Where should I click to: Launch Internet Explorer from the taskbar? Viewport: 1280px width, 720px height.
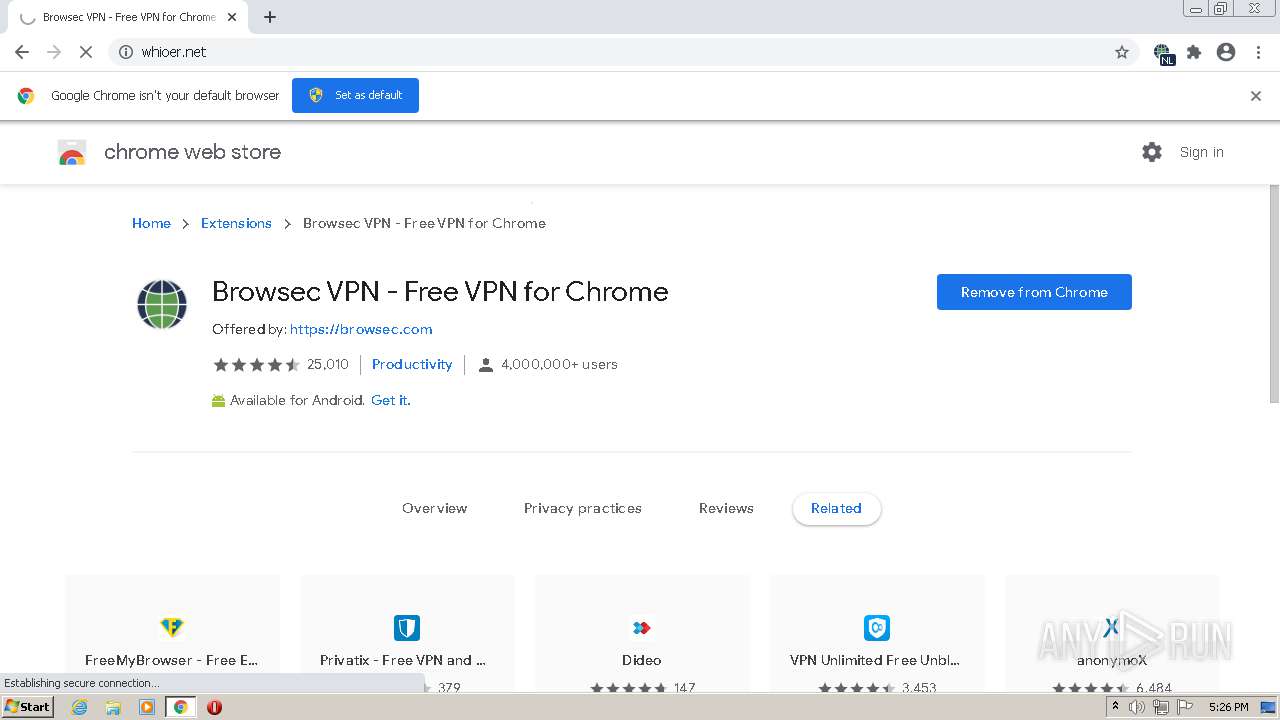pyautogui.click(x=79, y=707)
